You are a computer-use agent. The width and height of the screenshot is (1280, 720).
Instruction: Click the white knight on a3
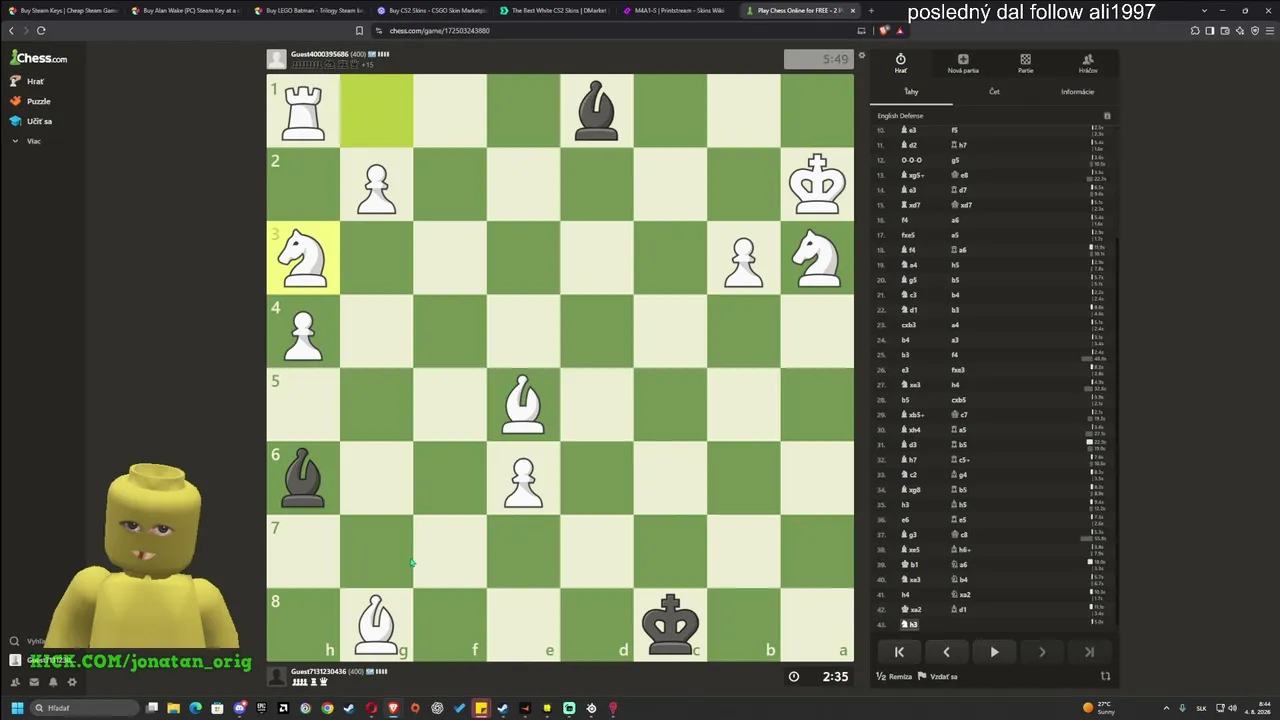(x=817, y=258)
